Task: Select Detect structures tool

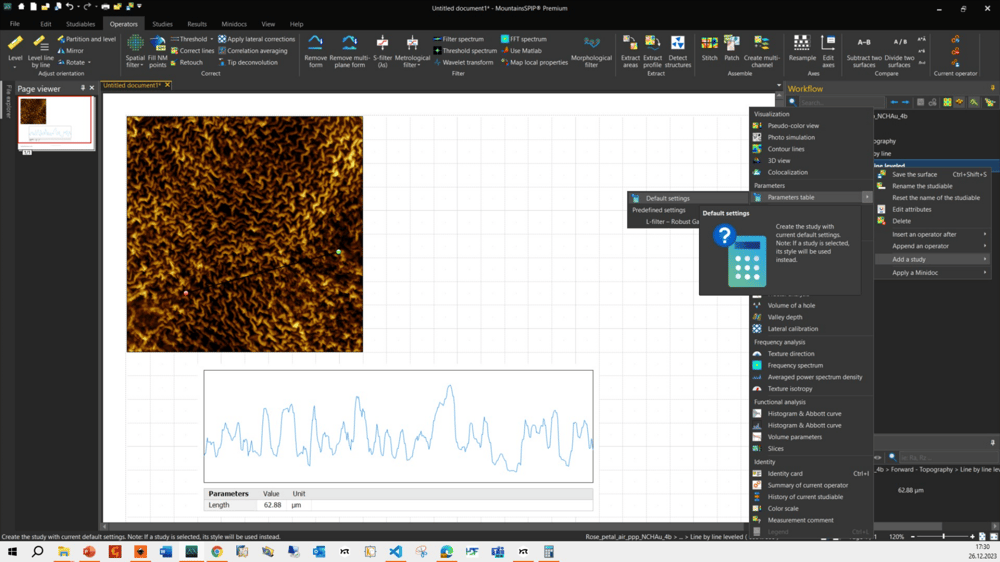Action: pos(677,51)
